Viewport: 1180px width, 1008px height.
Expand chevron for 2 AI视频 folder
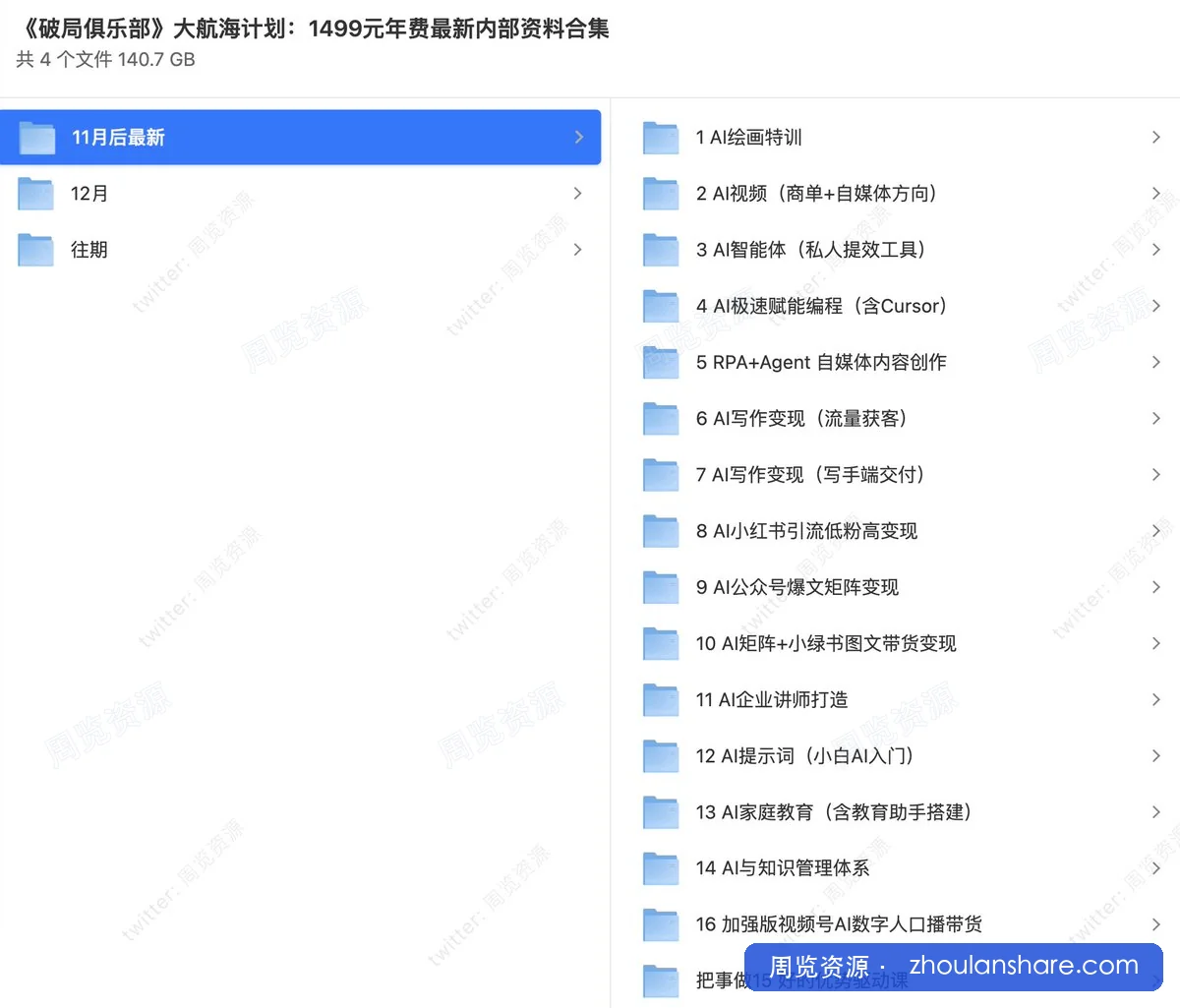pyautogui.click(x=1156, y=194)
